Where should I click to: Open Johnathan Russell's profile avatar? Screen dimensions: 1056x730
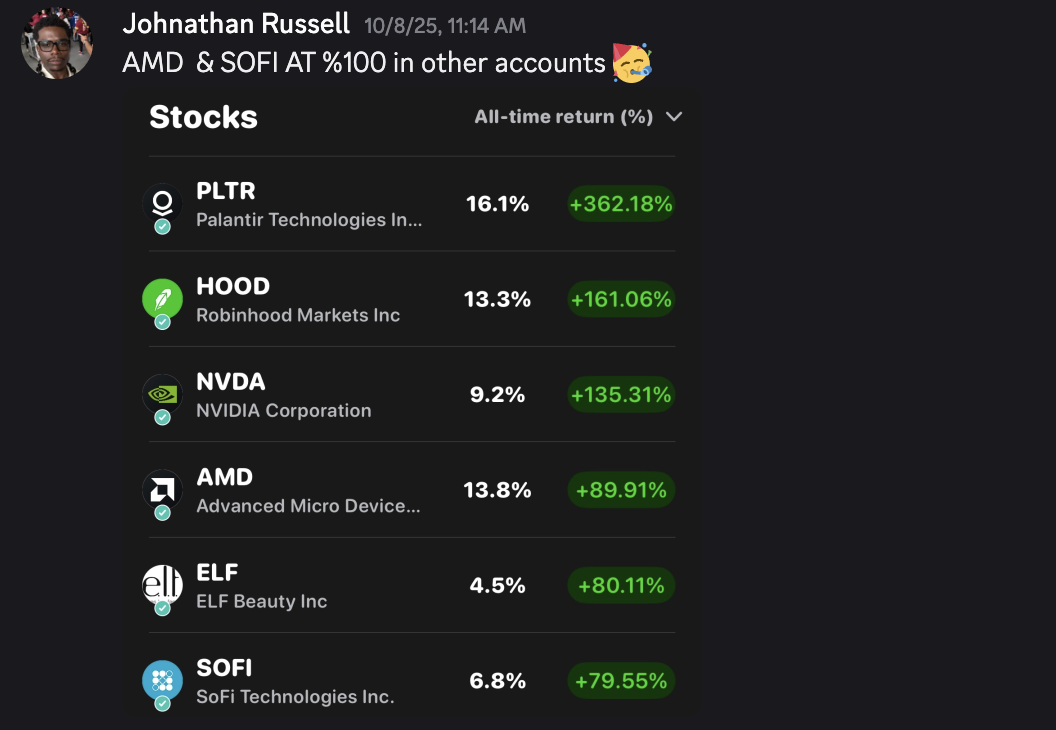point(57,43)
